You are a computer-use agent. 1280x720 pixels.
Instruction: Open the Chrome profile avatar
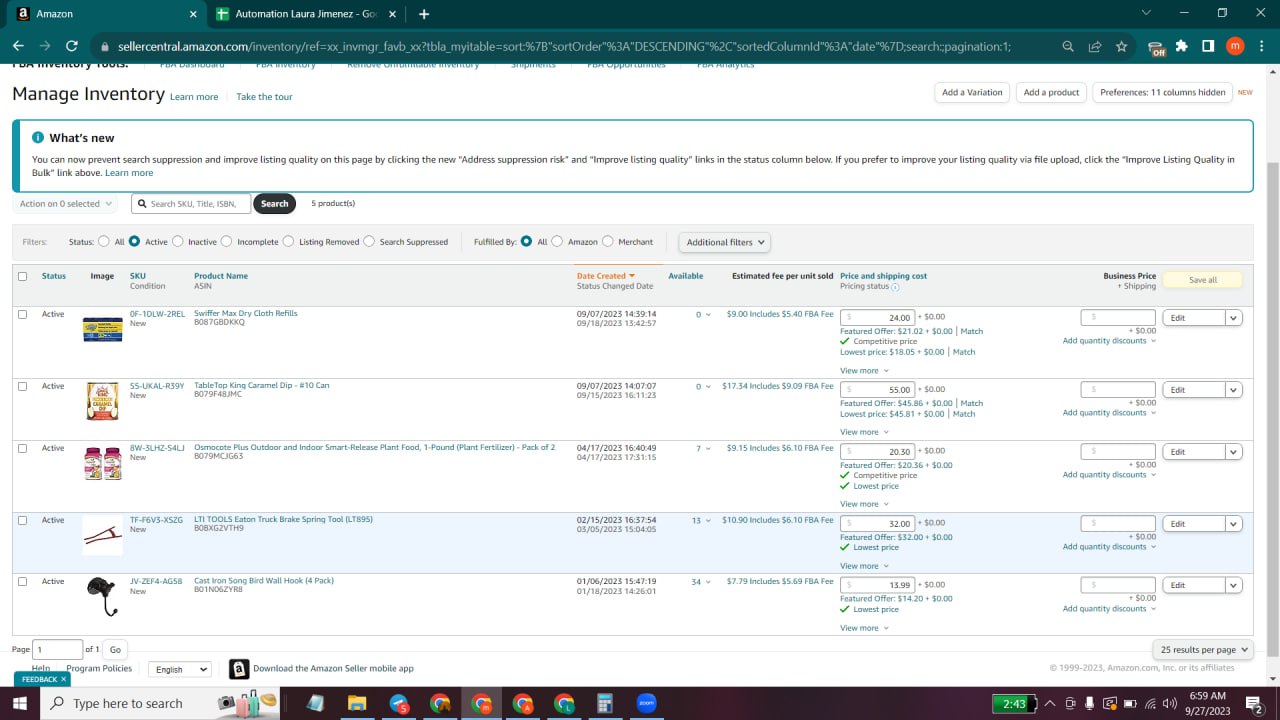click(x=1235, y=46)
